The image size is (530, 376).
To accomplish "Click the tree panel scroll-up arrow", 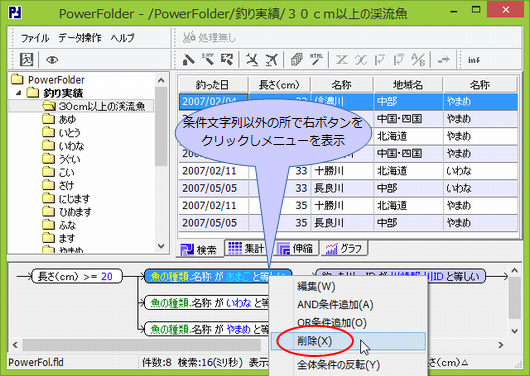I will (x=161, y=80).
